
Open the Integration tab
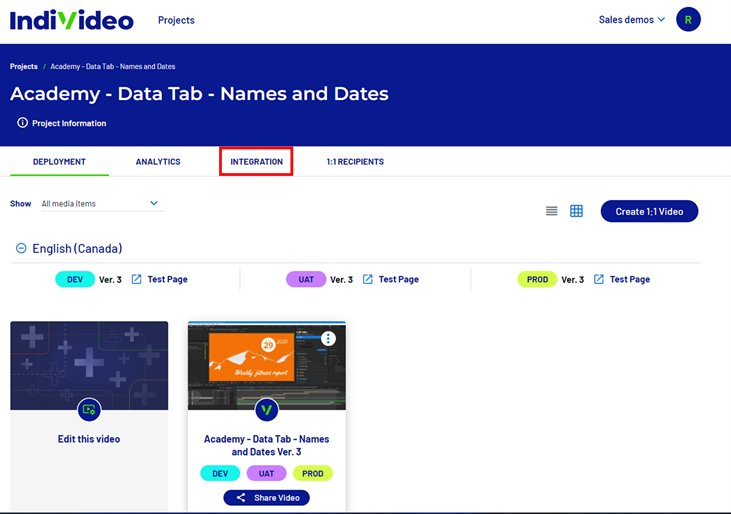256,162
